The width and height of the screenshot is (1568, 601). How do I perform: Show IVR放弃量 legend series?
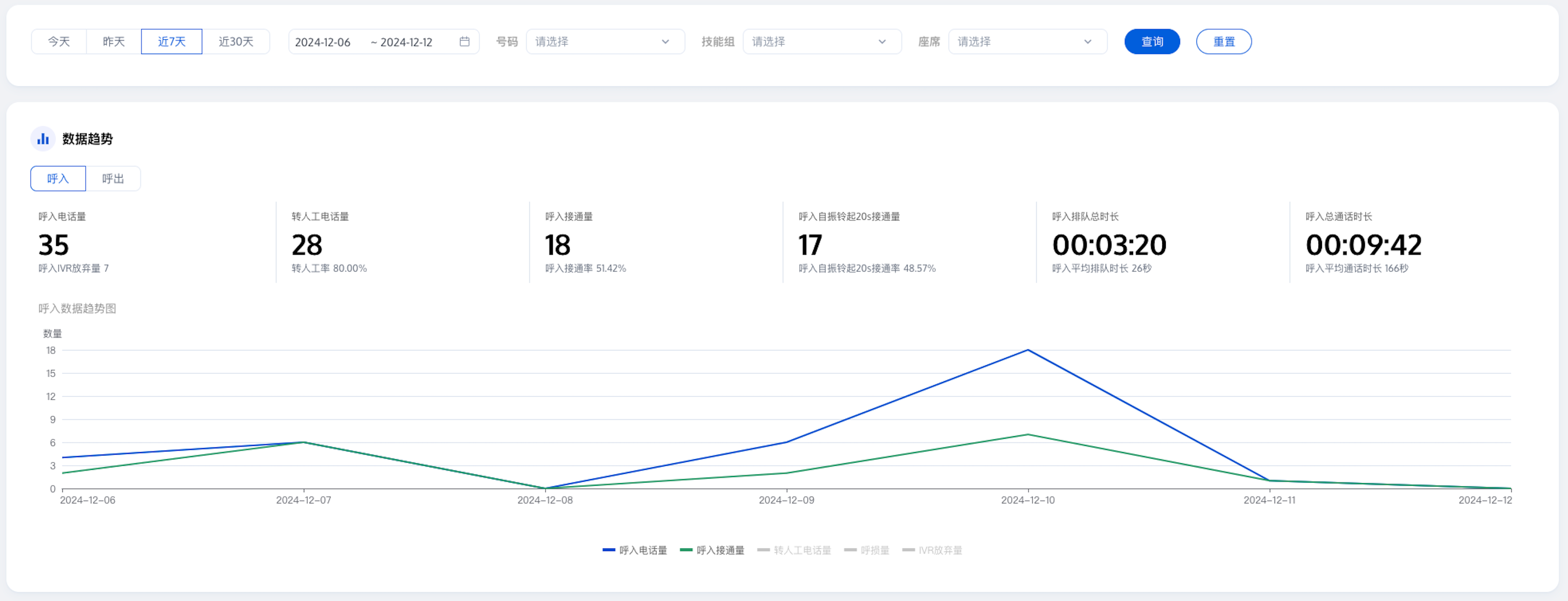coord(933,550)
